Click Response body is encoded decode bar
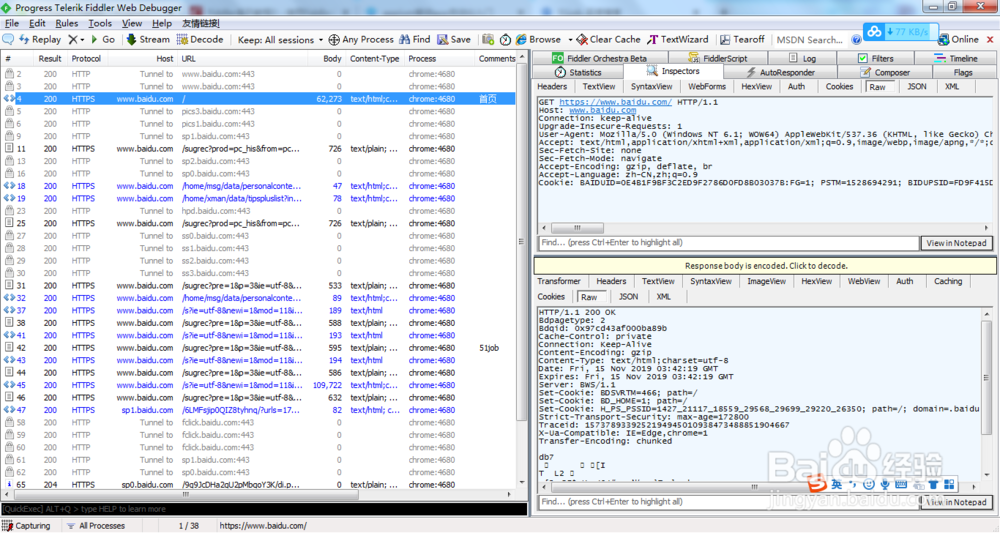This screenshot has width=1000, height=533. click(765, 266)
